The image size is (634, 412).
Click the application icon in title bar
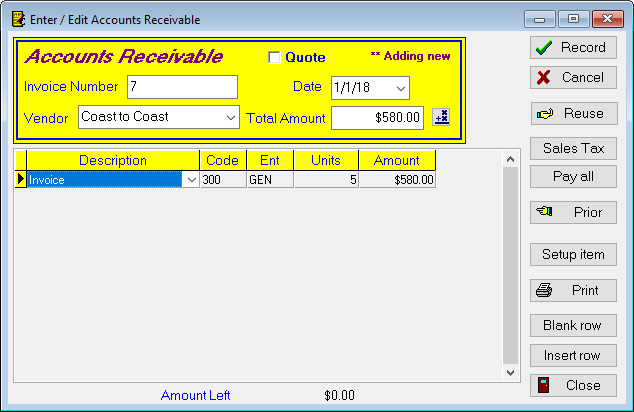tap(18, 19)
